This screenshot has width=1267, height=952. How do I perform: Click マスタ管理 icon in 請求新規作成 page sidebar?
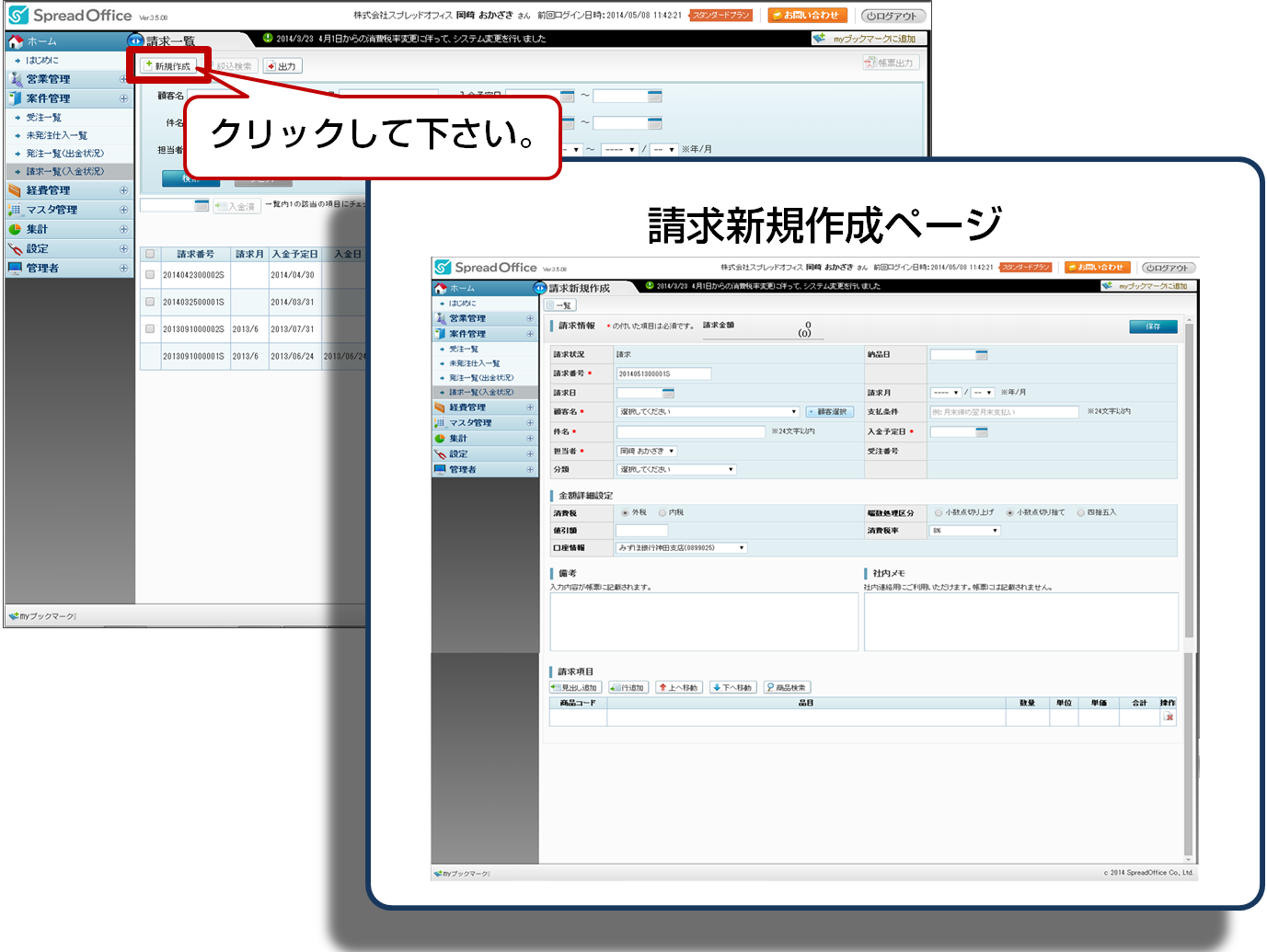(x=440, y=423)
